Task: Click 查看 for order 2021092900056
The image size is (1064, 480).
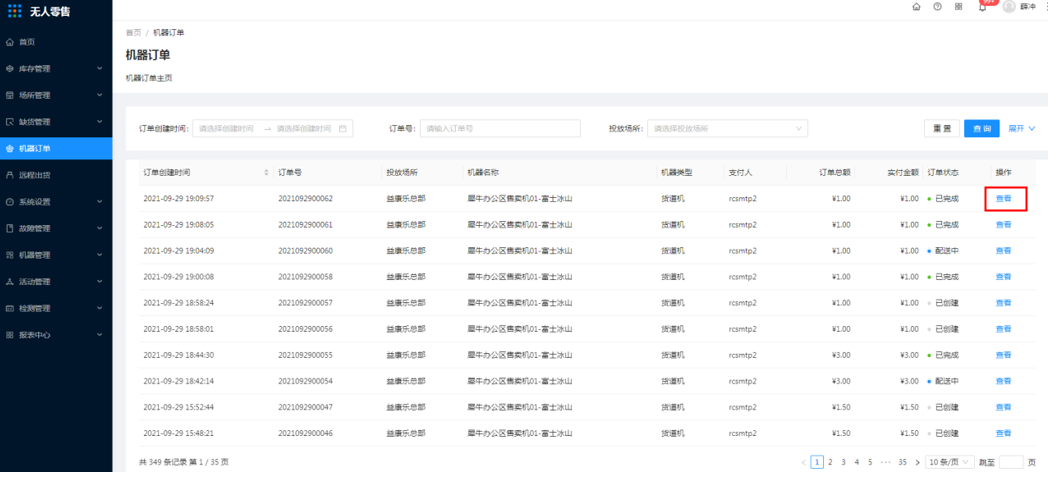Action: [x=1004, y=329]
